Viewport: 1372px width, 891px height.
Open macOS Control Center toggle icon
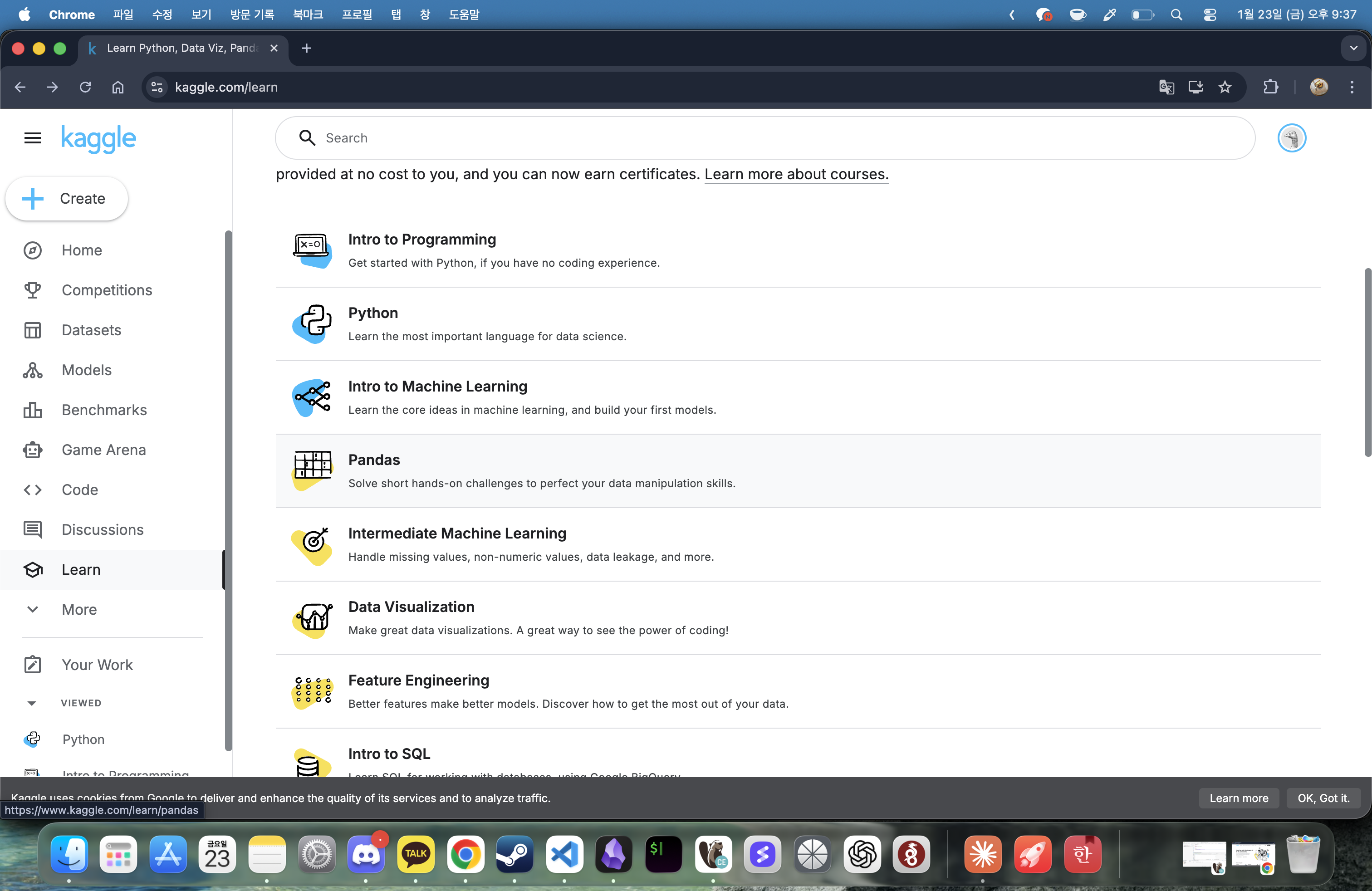coord(1210,15)
